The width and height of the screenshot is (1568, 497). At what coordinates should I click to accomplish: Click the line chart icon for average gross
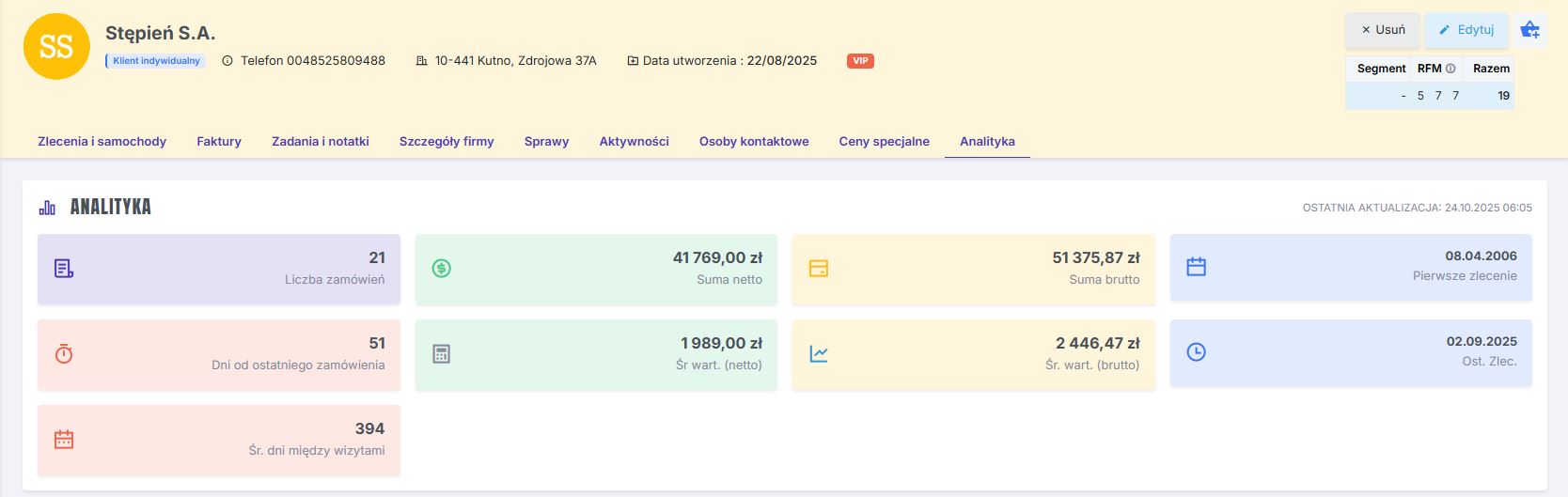(819, 354)
